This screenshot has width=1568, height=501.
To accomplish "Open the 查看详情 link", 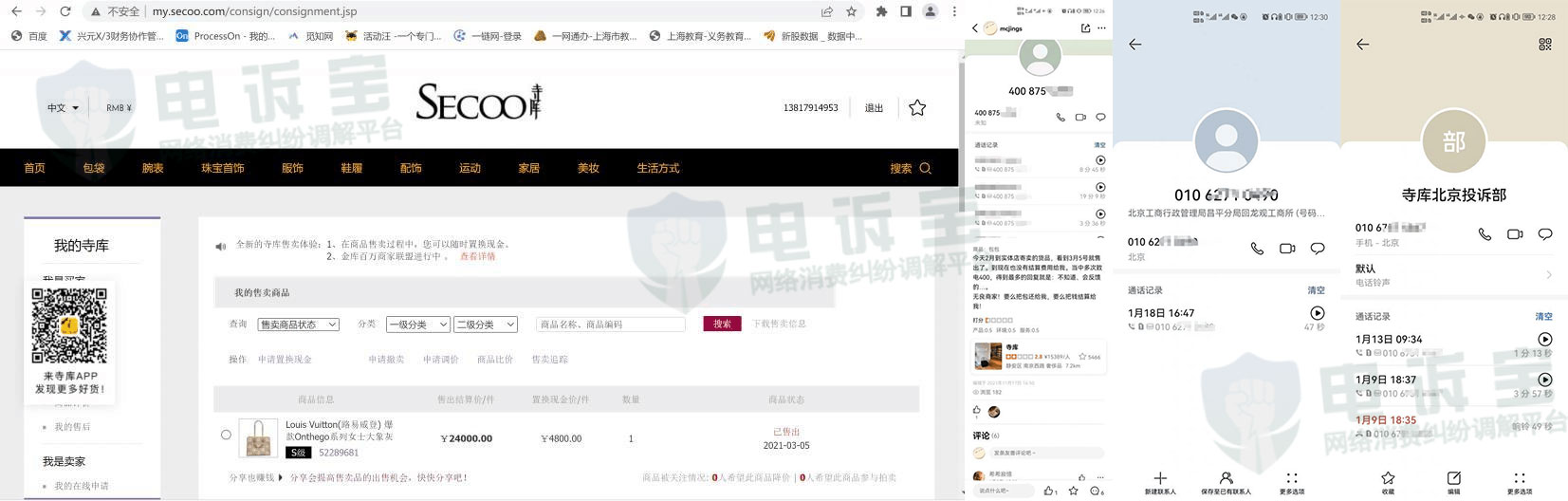I will (478, 256).
